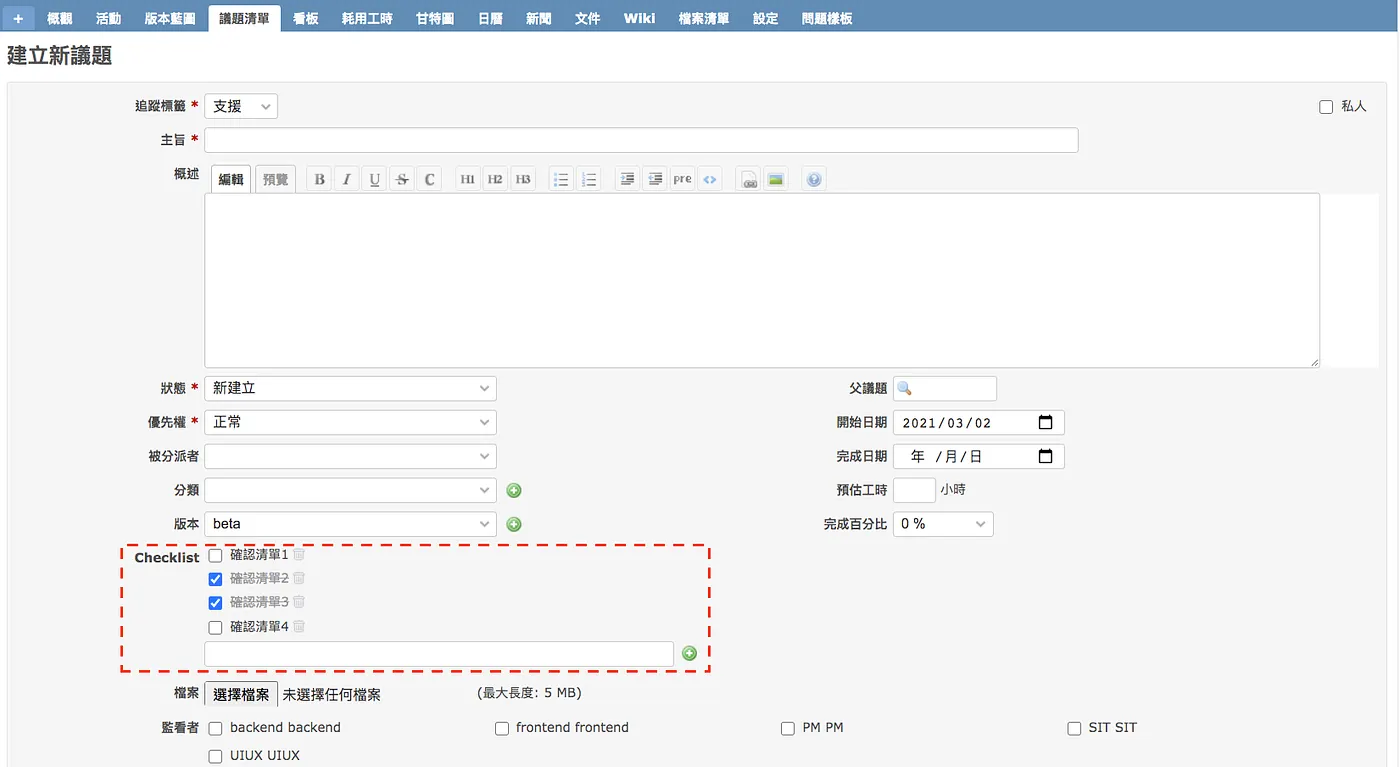
Task: Click the 預估工時 estimated hours field
Action: (x=914, y=490)
